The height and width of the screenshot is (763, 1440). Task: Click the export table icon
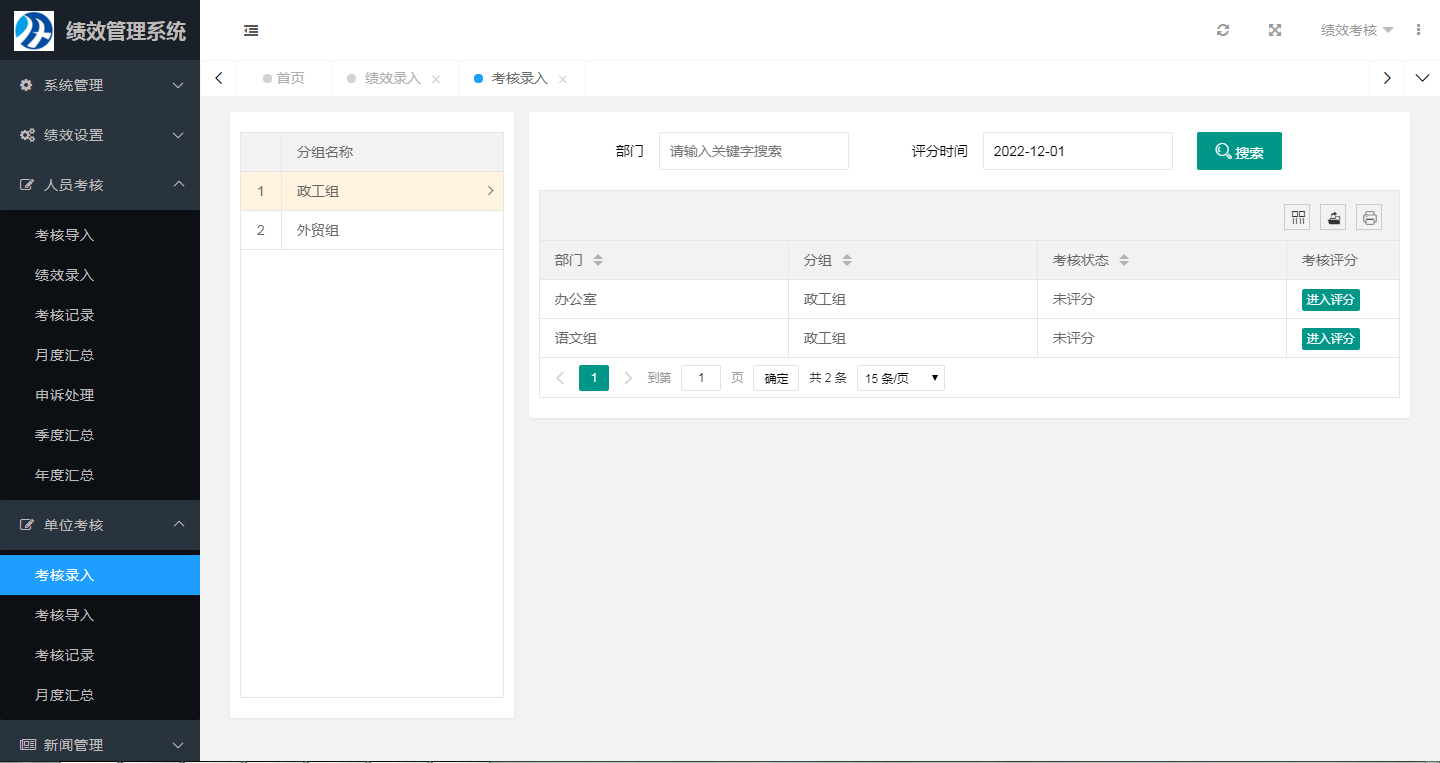click(1333, 217)
